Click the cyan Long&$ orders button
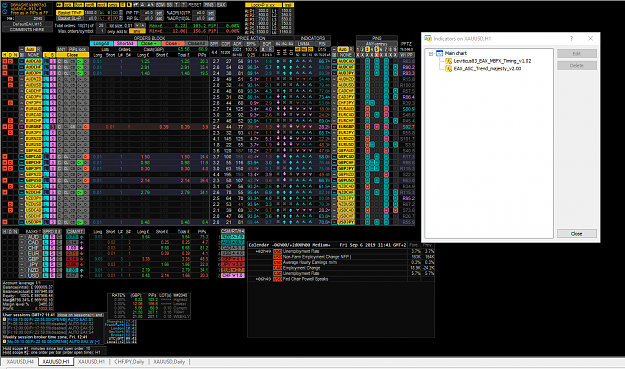Screen dimensions: 625x369 click(x=102, y=43)
